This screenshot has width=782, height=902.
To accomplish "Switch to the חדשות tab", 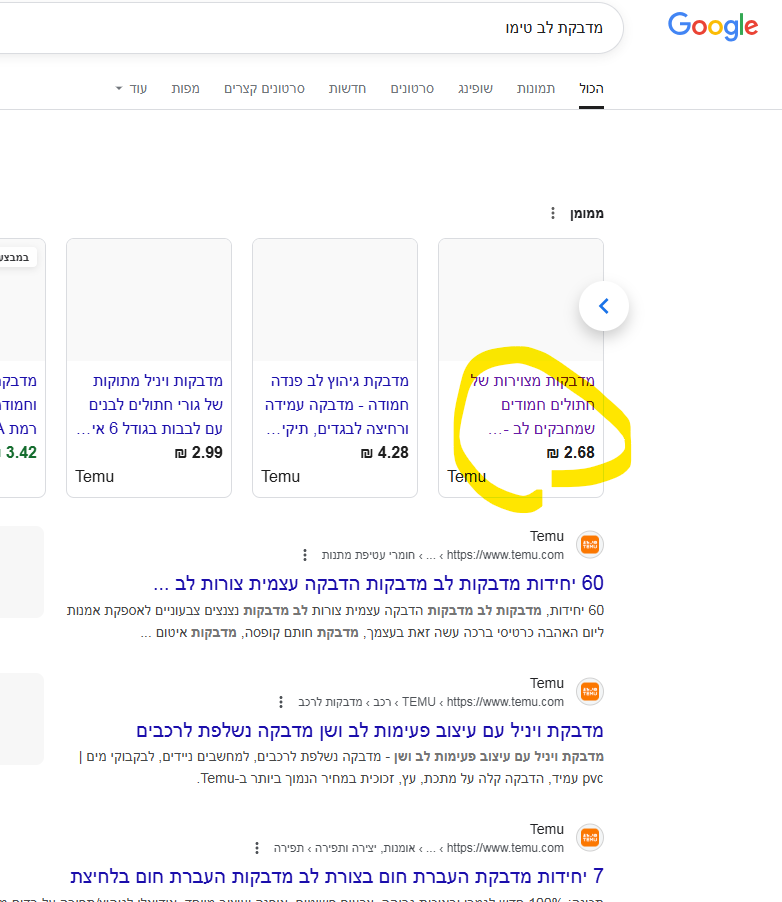I will (x=347, y=89).
